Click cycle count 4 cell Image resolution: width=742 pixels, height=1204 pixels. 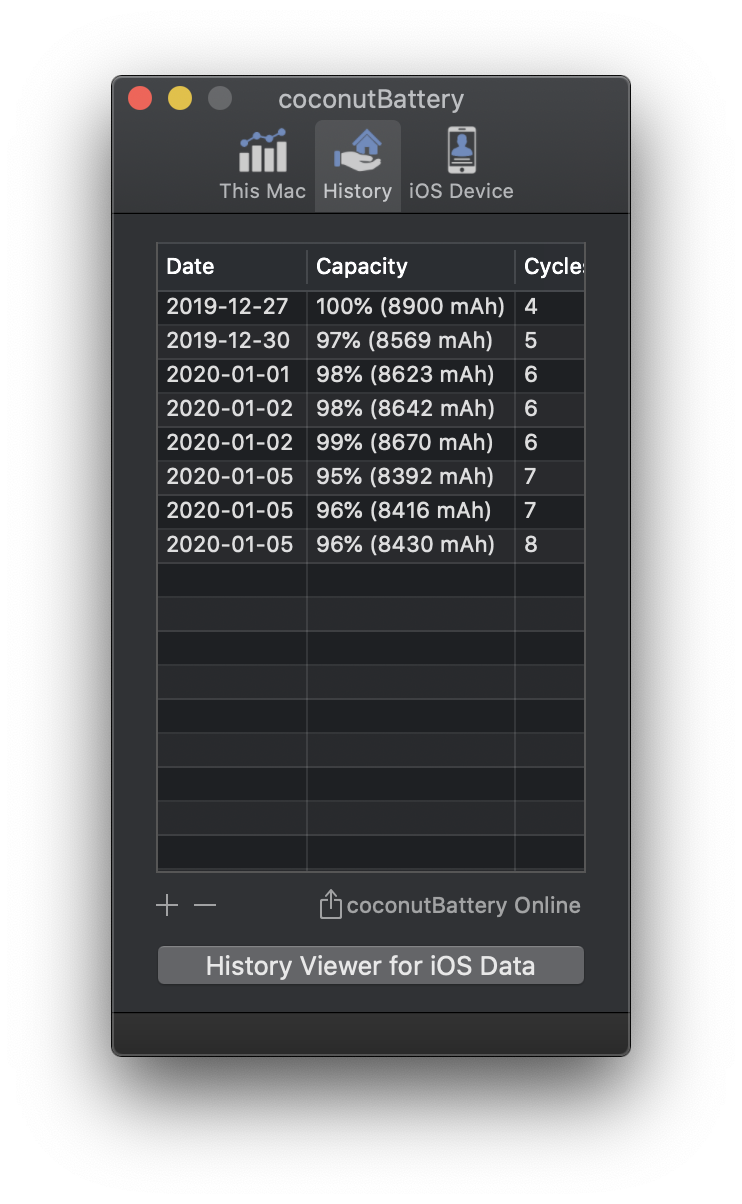pos(550,307)
